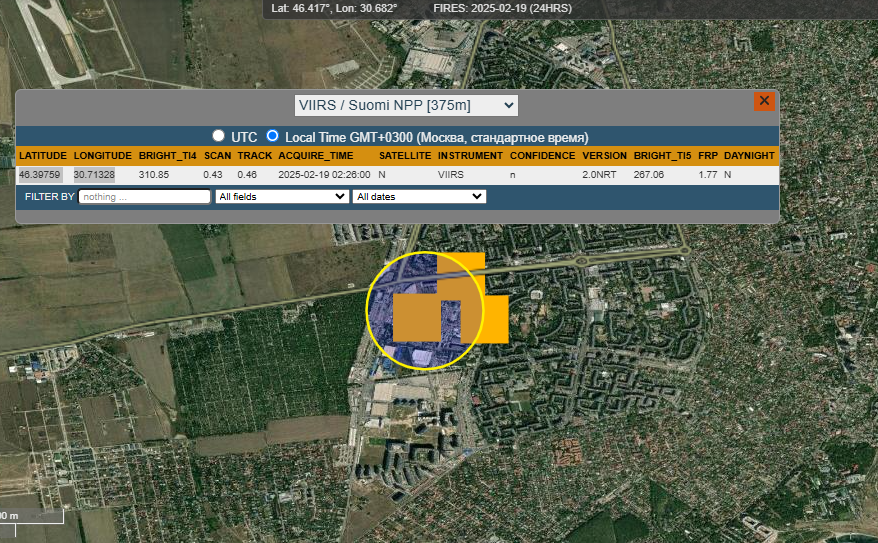
Task: Sort by the CONFIDENCE column header
Action: 542,156
